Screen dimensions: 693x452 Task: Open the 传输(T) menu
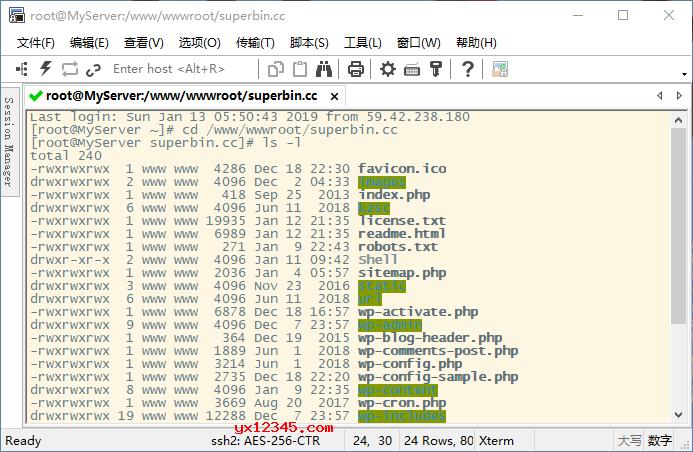(255, 43)
